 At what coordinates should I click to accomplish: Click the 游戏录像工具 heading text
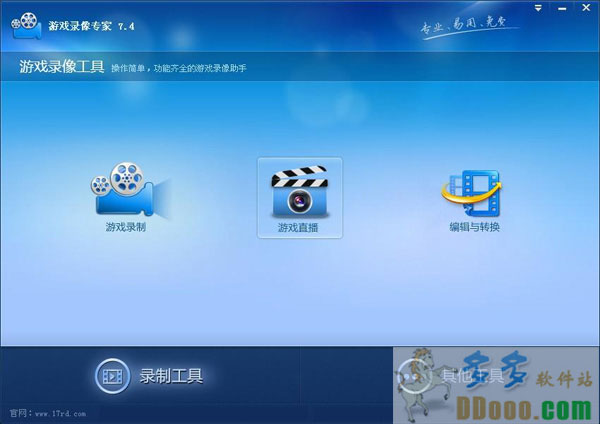pos(62,67)
